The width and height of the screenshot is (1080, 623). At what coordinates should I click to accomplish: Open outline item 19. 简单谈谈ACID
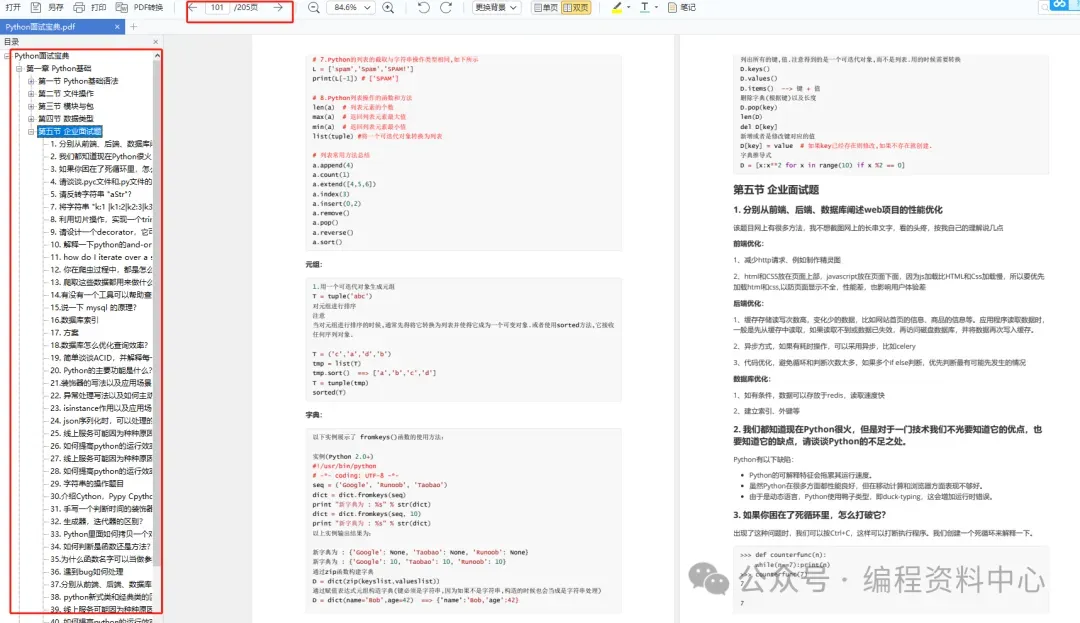(101, 357)
